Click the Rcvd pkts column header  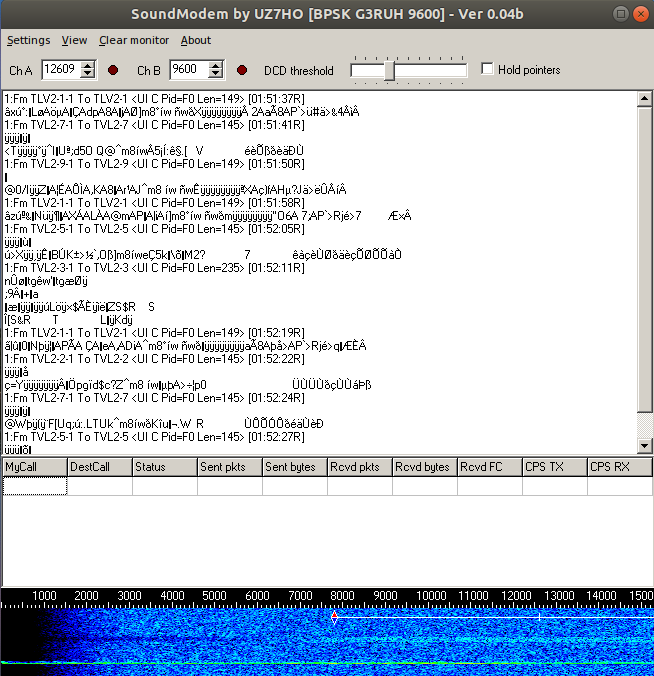tap(360, 467)
